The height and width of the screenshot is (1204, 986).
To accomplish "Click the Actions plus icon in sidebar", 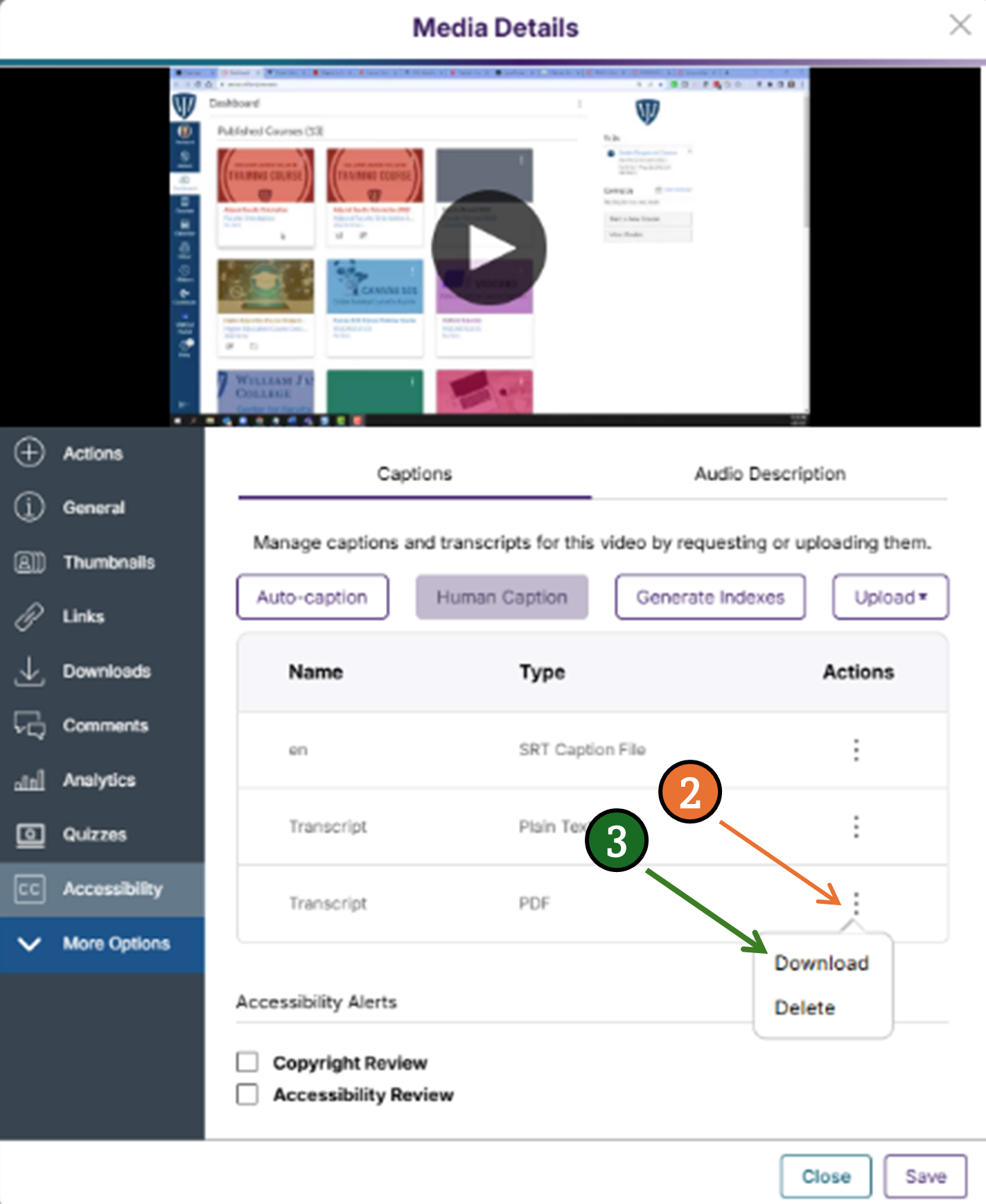I will click(x=29, y=453).
